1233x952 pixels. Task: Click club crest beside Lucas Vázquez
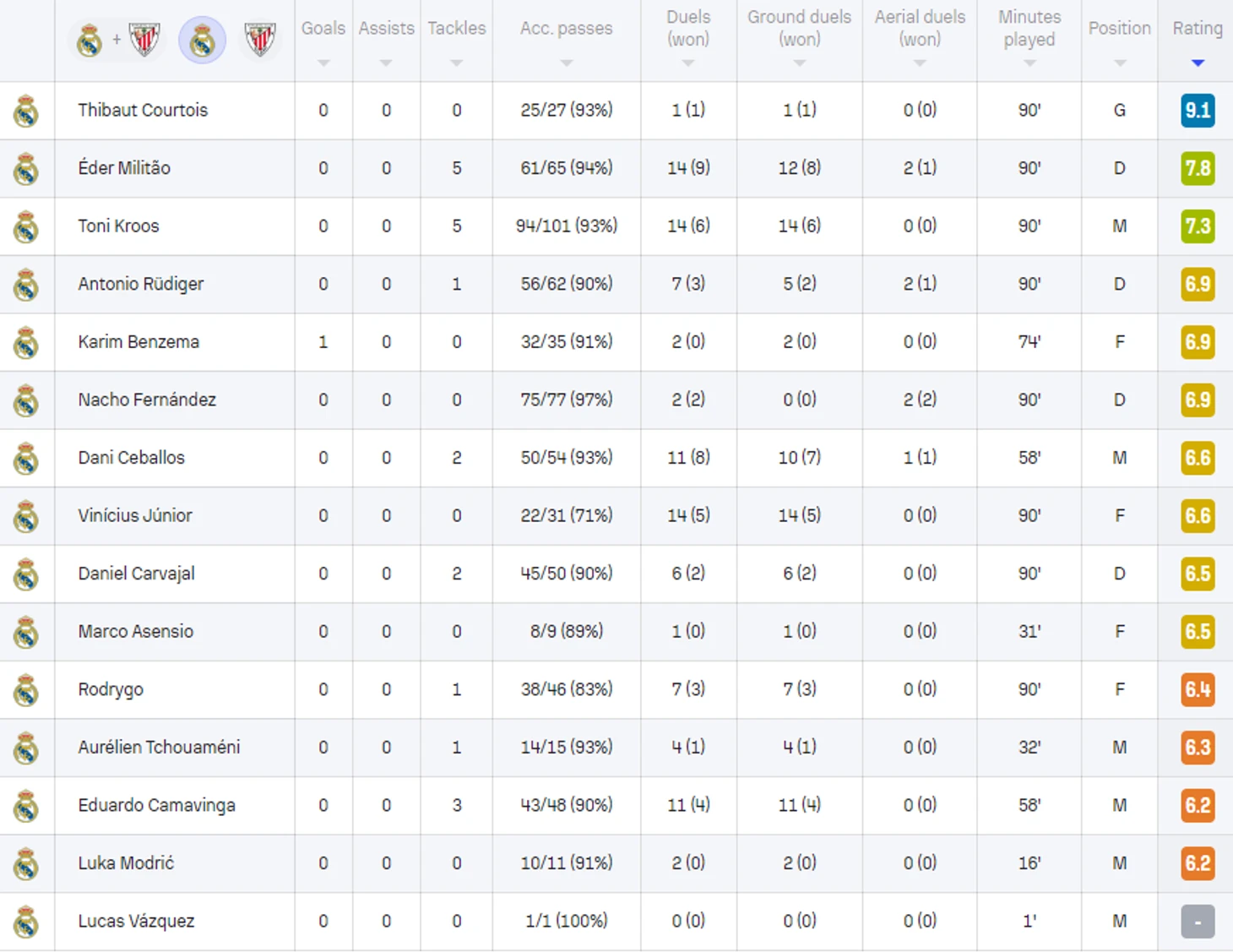tap(26, 922)
